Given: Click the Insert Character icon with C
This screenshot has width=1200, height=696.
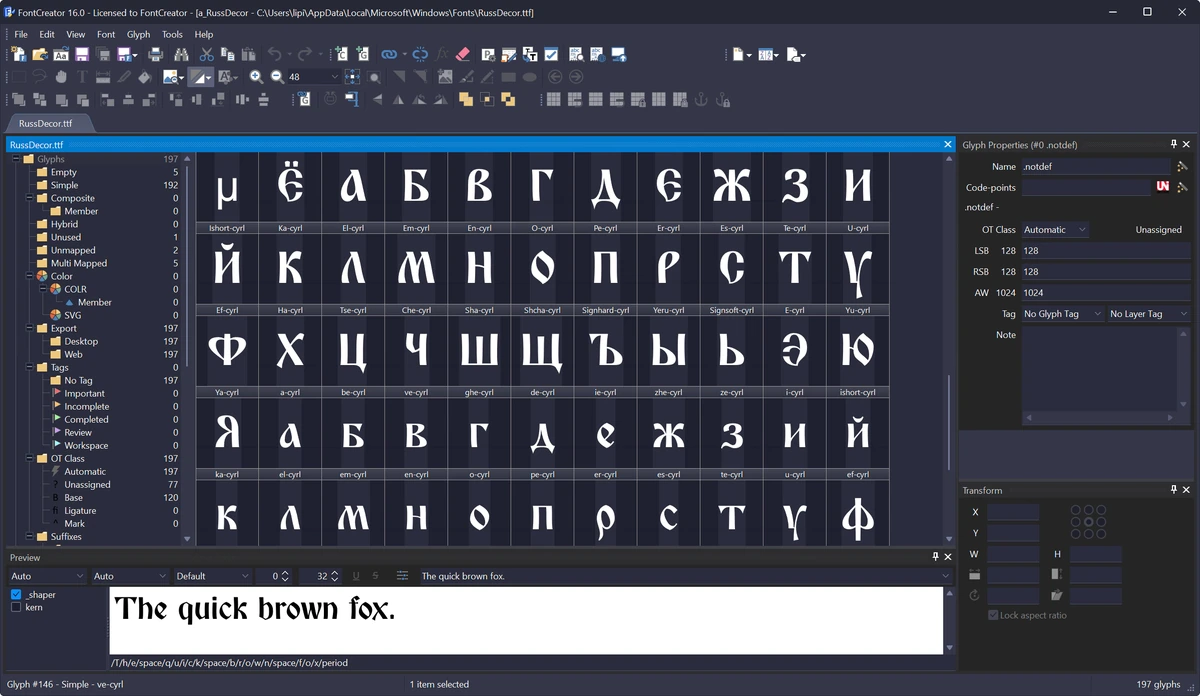Looking at the screenshot, I should (x=340, y=54).
